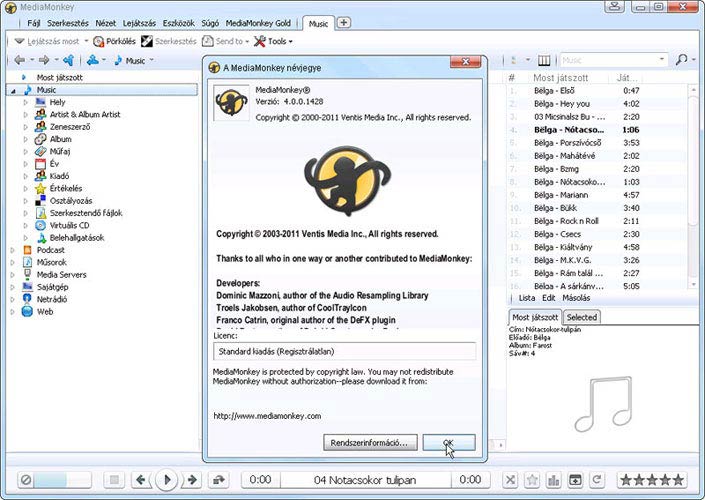Viewport: 705px width, 500px height.
Task: Expand the Album tree node
Action: coord(26,139)
